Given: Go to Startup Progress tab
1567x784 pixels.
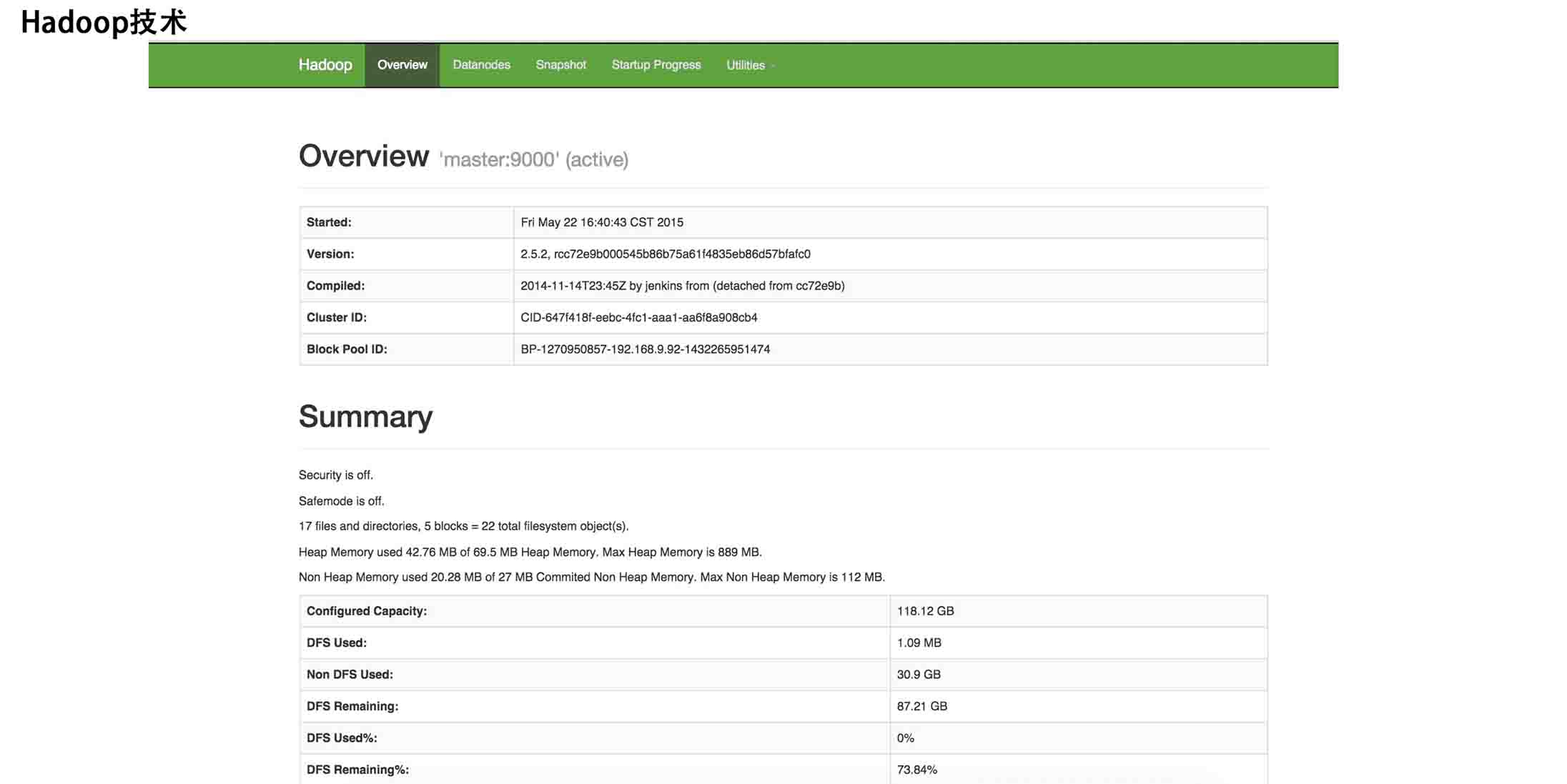Looking at the screenshot, I should (656, 65).
